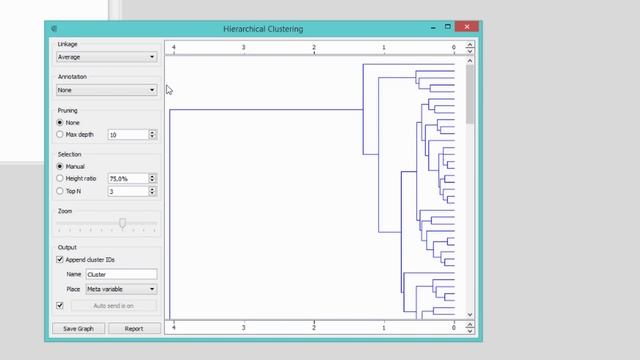Click the top axis spinner arrows
640x360 pixels.
click(x=470, y=48)
